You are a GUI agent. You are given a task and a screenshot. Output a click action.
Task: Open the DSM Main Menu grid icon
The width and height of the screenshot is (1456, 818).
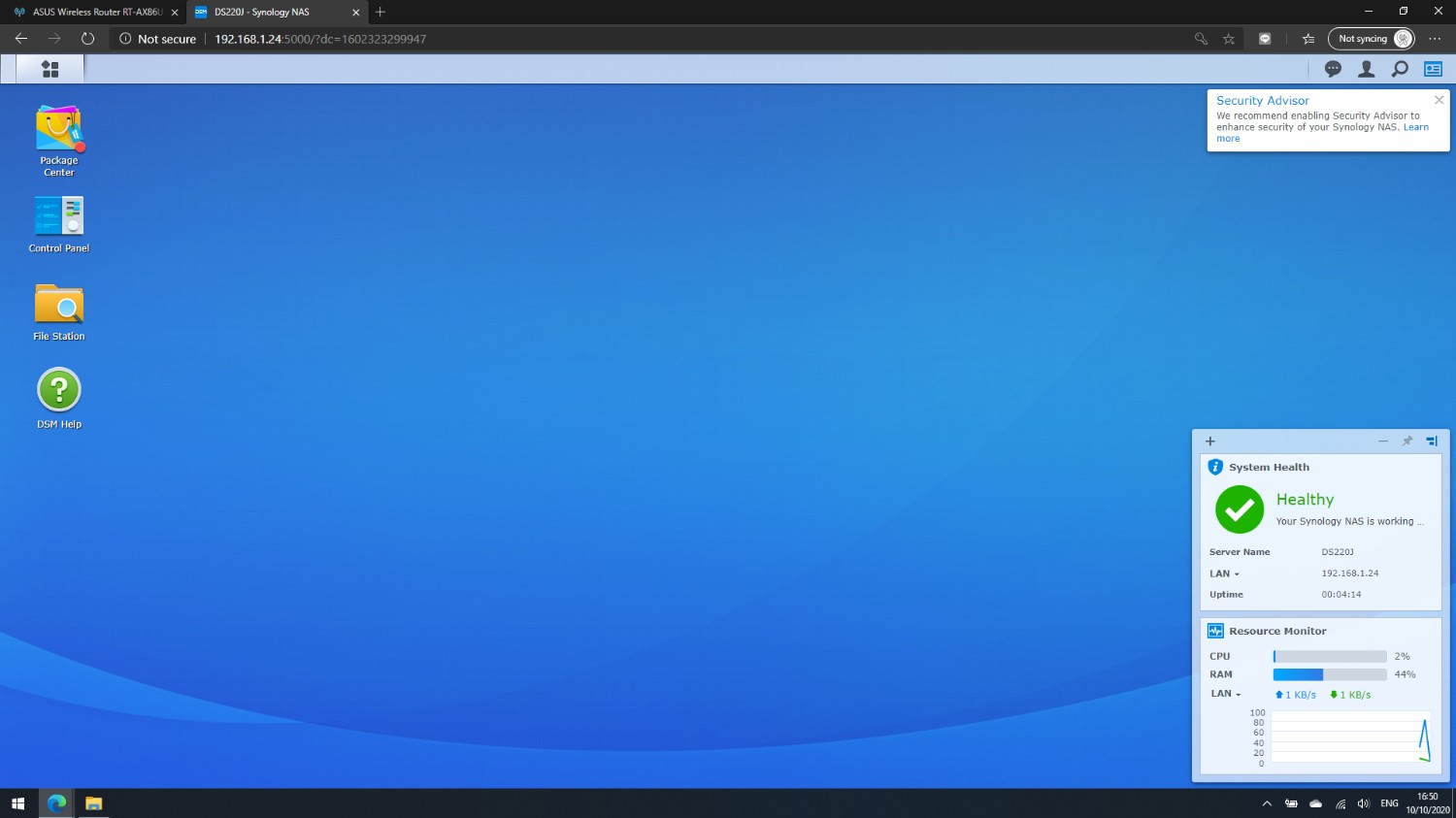click(x=50, y=69)
